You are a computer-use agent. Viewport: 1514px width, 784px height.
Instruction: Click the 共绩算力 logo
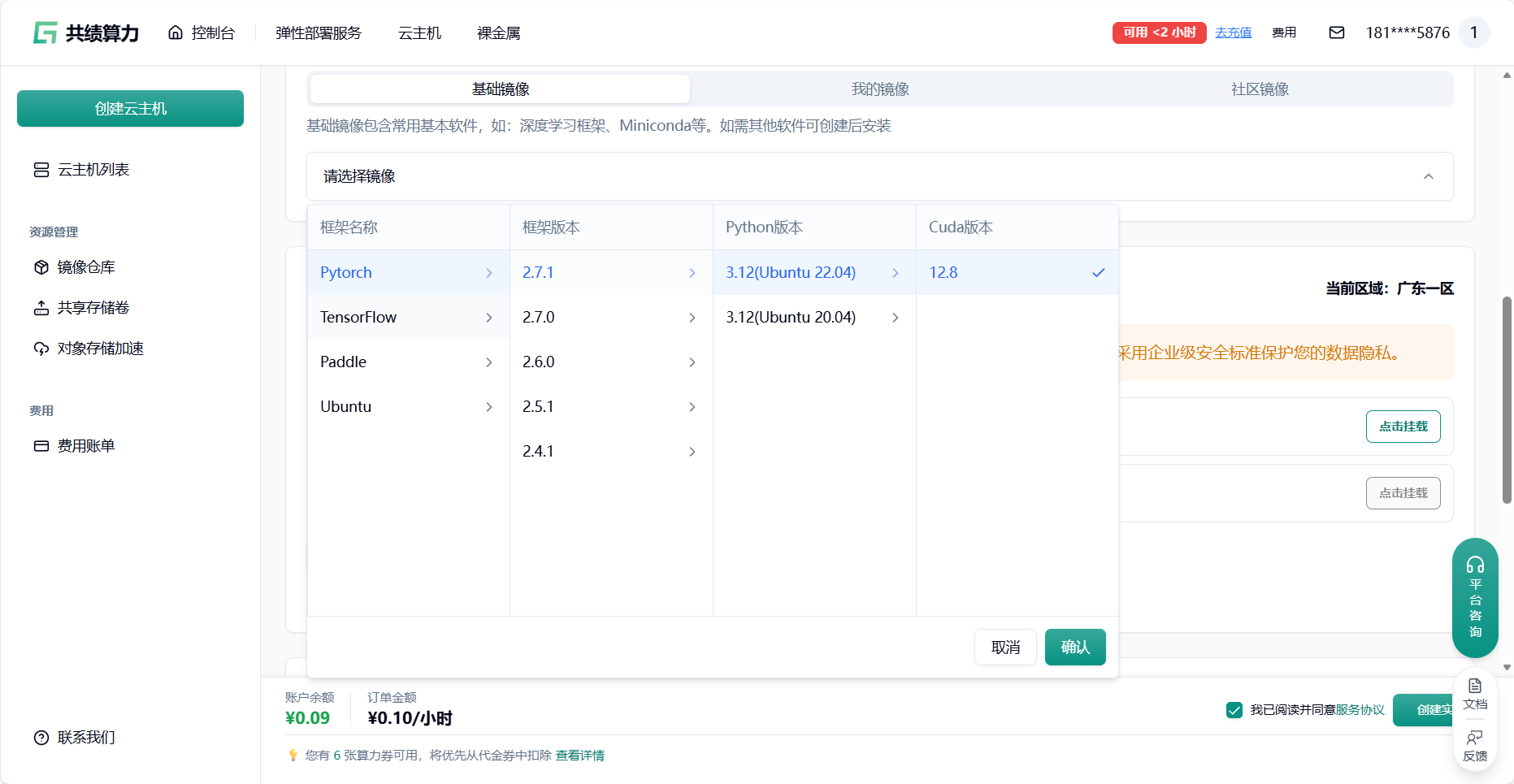(x=86, y=32)
